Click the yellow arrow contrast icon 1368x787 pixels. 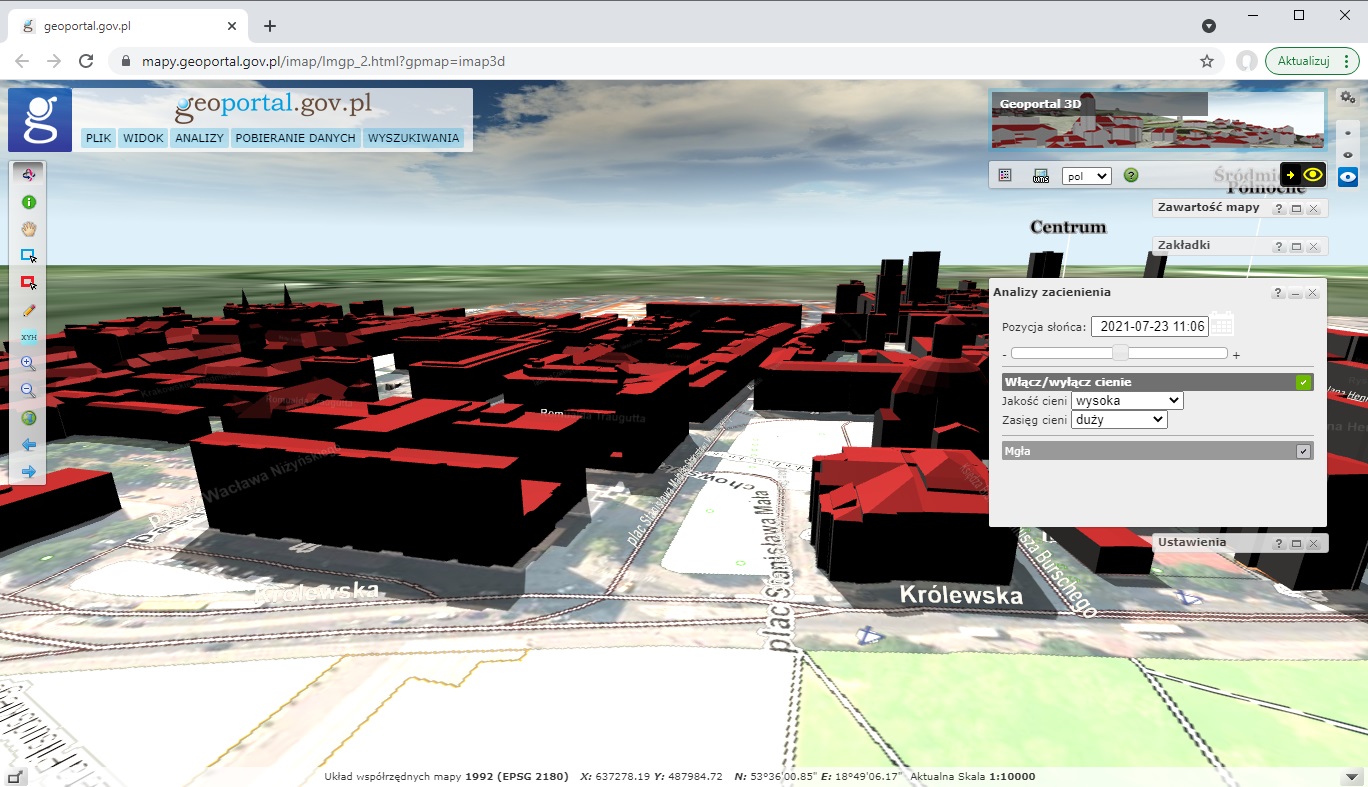click(x=1291, y=175)
